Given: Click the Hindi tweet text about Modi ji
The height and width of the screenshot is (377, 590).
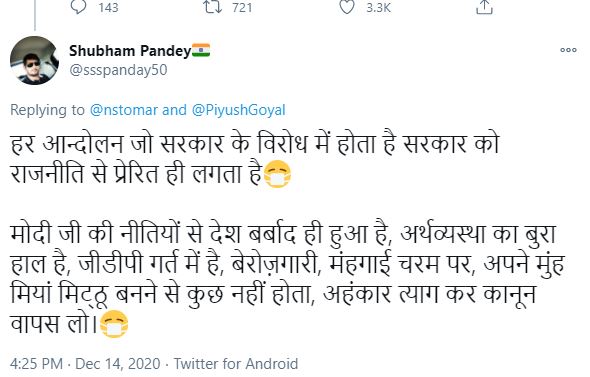Looking at the screenshot, I should pos(288,279).
